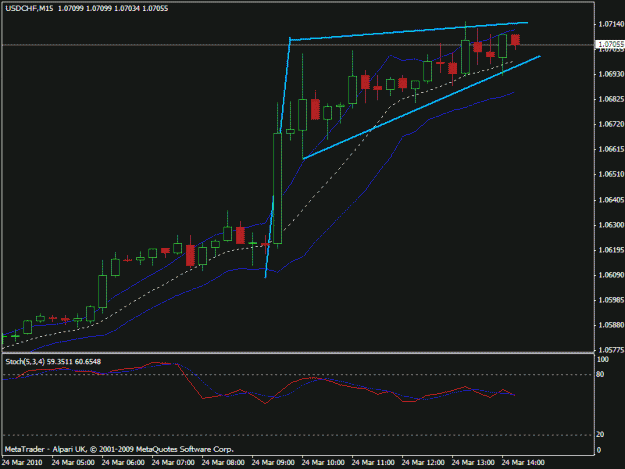Click the 24 Mar 12:00 time label
The image size is (625, 469).
coord(423,463)
